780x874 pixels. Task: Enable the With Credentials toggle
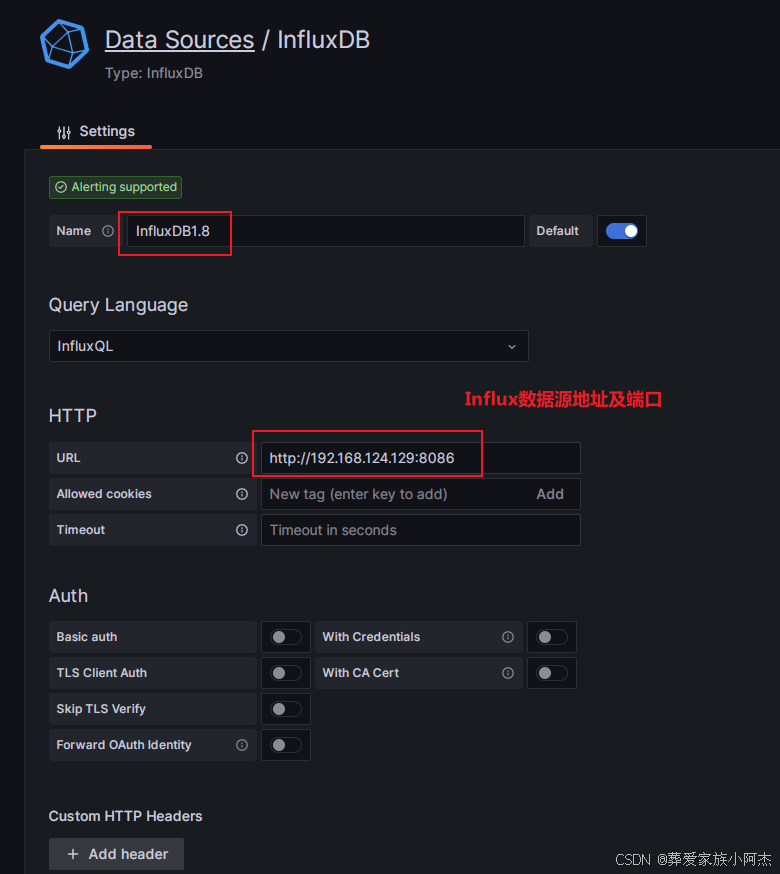pyautogui.click(x=551, y=637)
